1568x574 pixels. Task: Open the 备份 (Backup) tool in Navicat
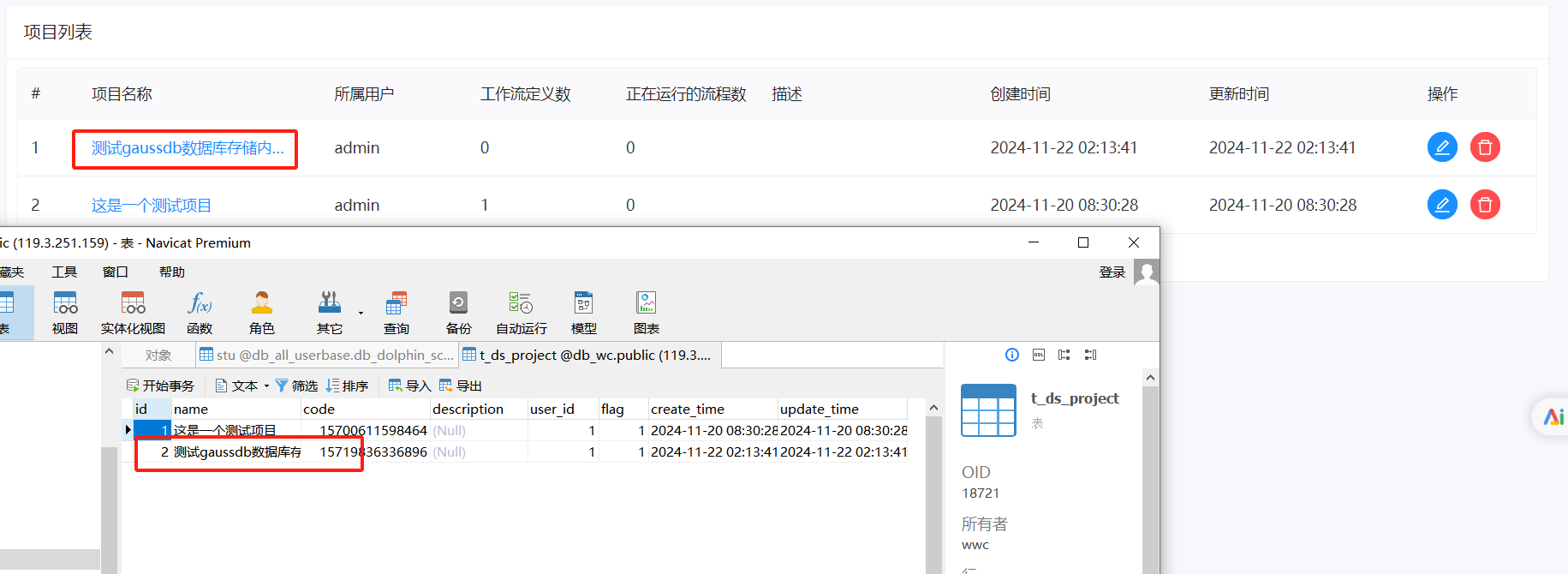(x=459, y=313)
